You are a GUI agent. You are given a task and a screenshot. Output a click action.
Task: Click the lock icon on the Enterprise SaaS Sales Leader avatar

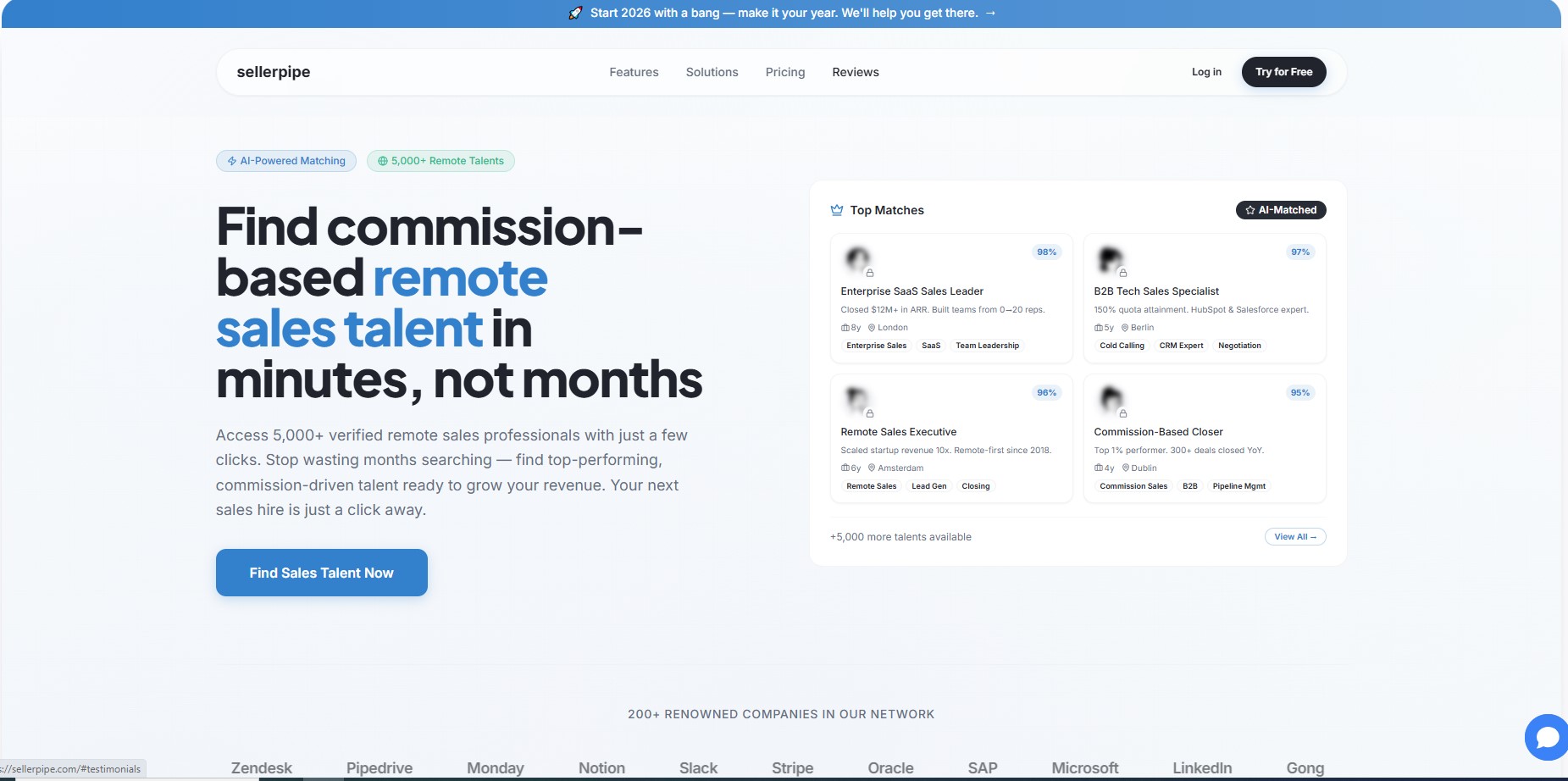tap(870, 272)
